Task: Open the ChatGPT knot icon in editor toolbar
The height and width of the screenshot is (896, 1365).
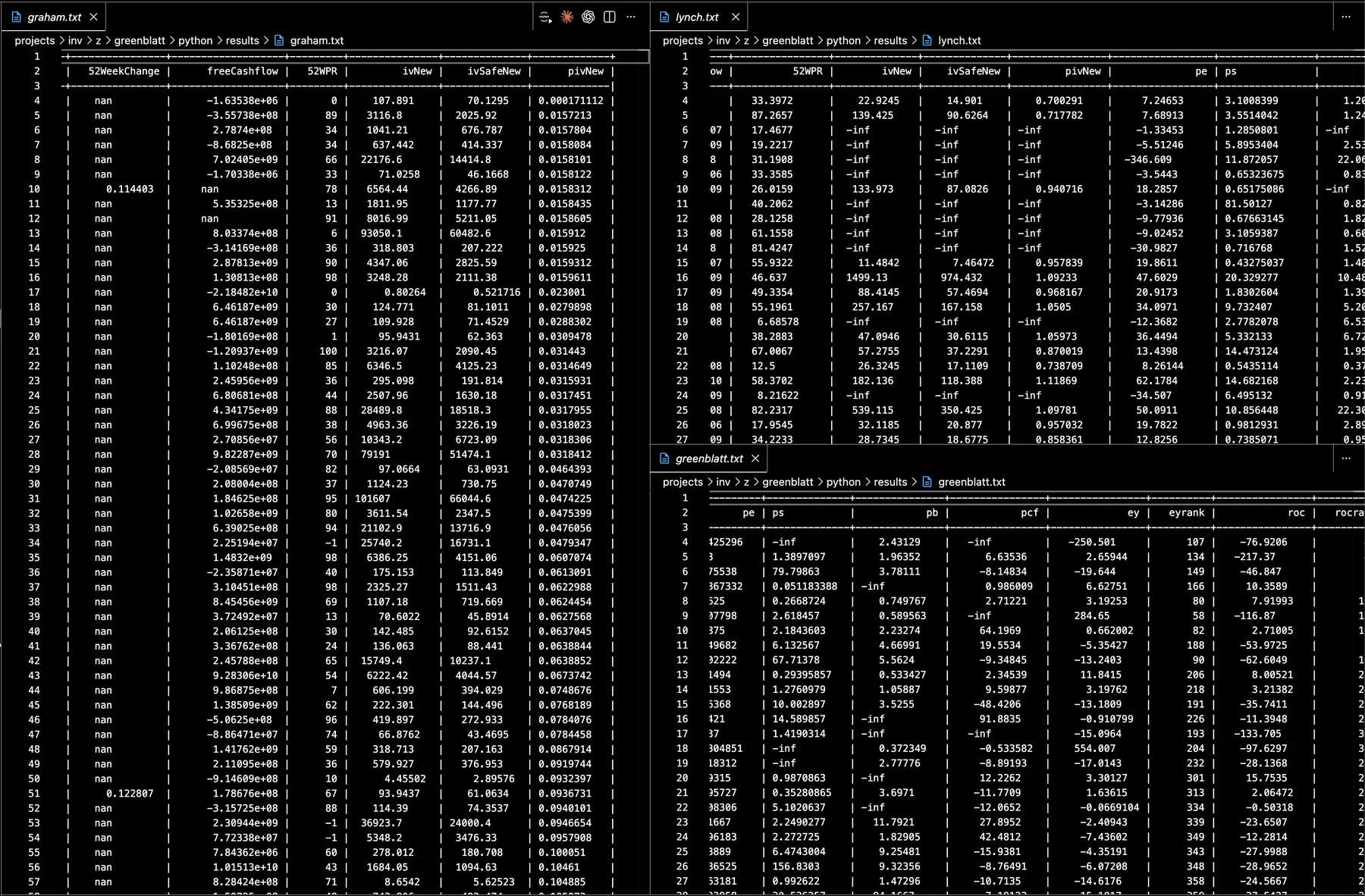Action: (588, 17)
